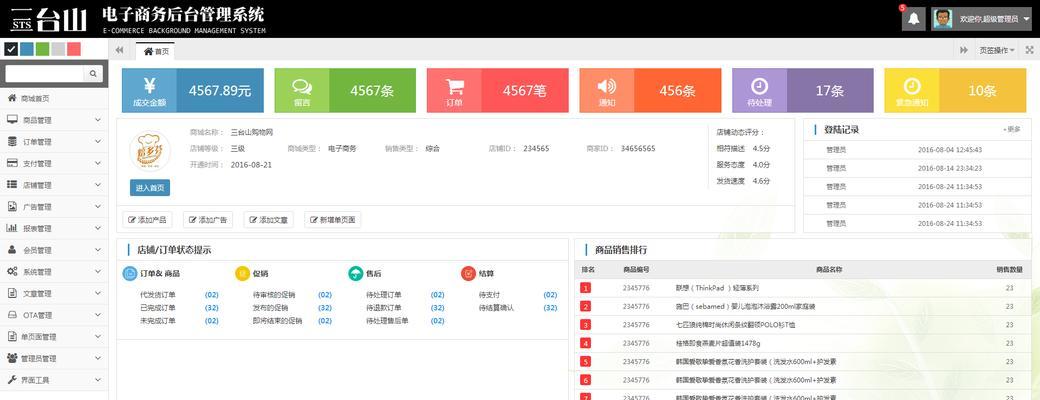Expand the 文章管理 sidebar chevron
Viewport: 1040px width, 400px height.
(x=98, y=293)
